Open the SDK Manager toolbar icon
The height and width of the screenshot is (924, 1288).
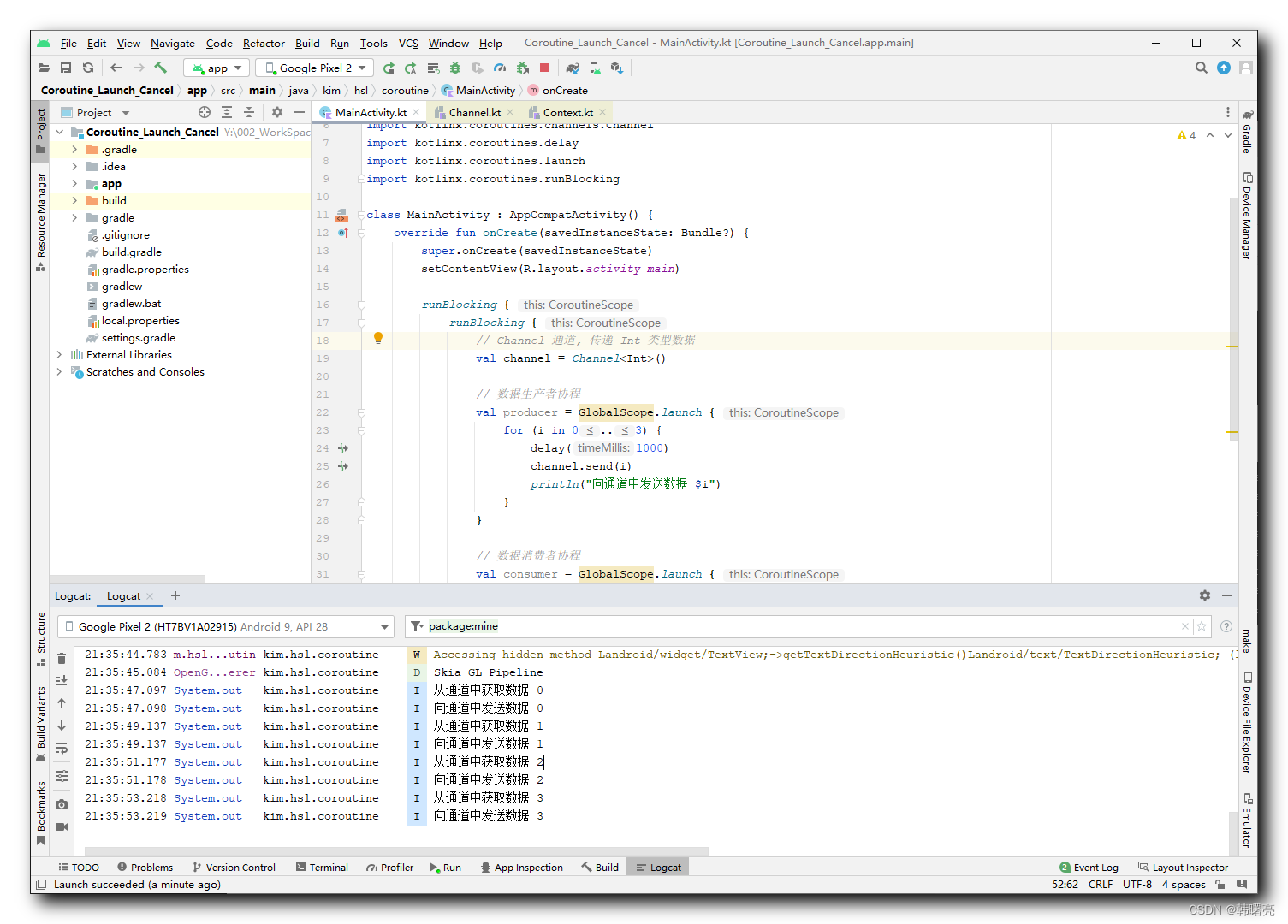tap(617, 68)
